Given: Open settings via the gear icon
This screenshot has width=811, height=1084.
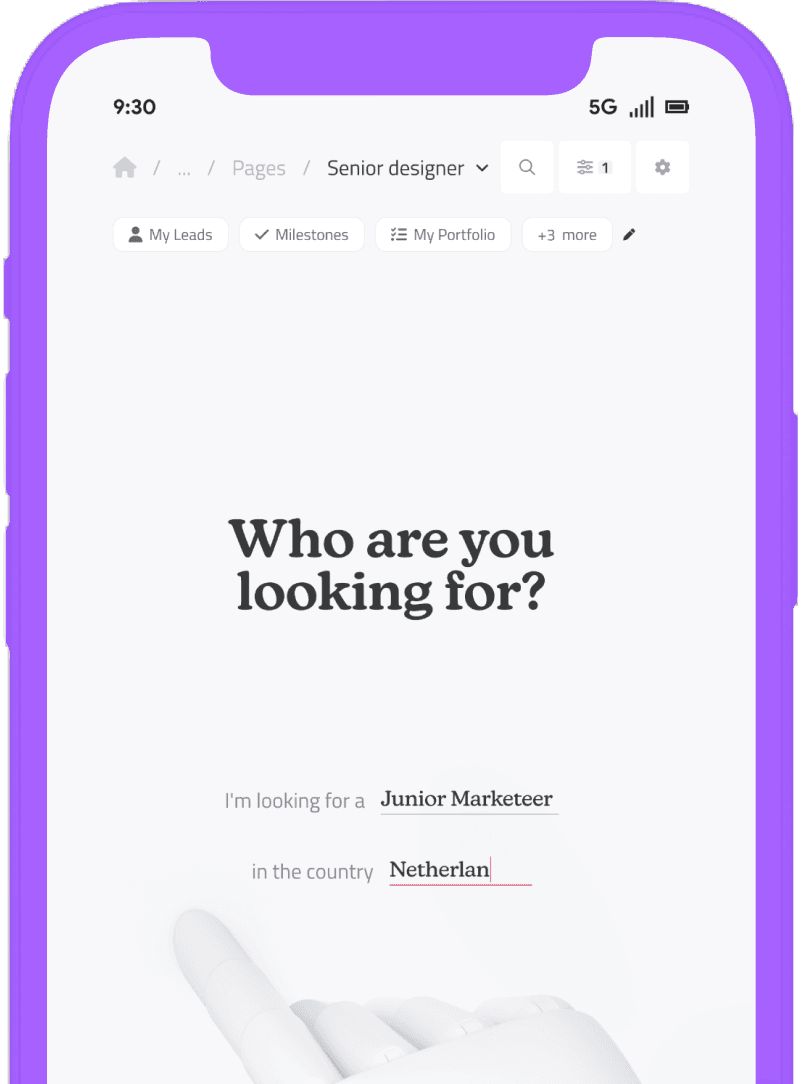Looking at the screenshot, I should coord(662,168).
